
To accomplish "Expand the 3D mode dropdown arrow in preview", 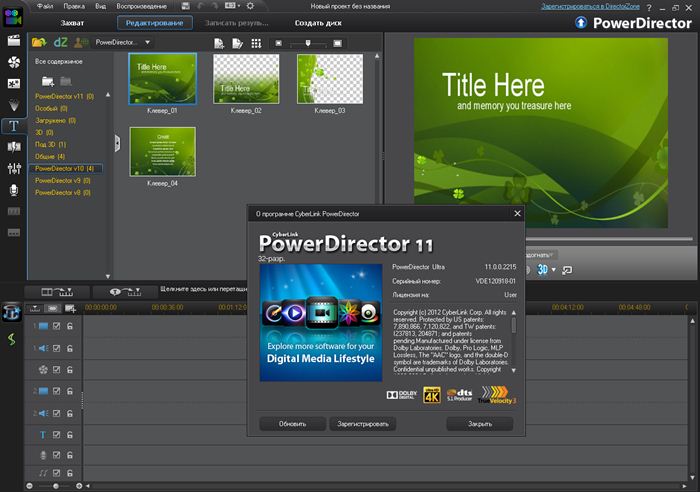I will click(553, 270).
